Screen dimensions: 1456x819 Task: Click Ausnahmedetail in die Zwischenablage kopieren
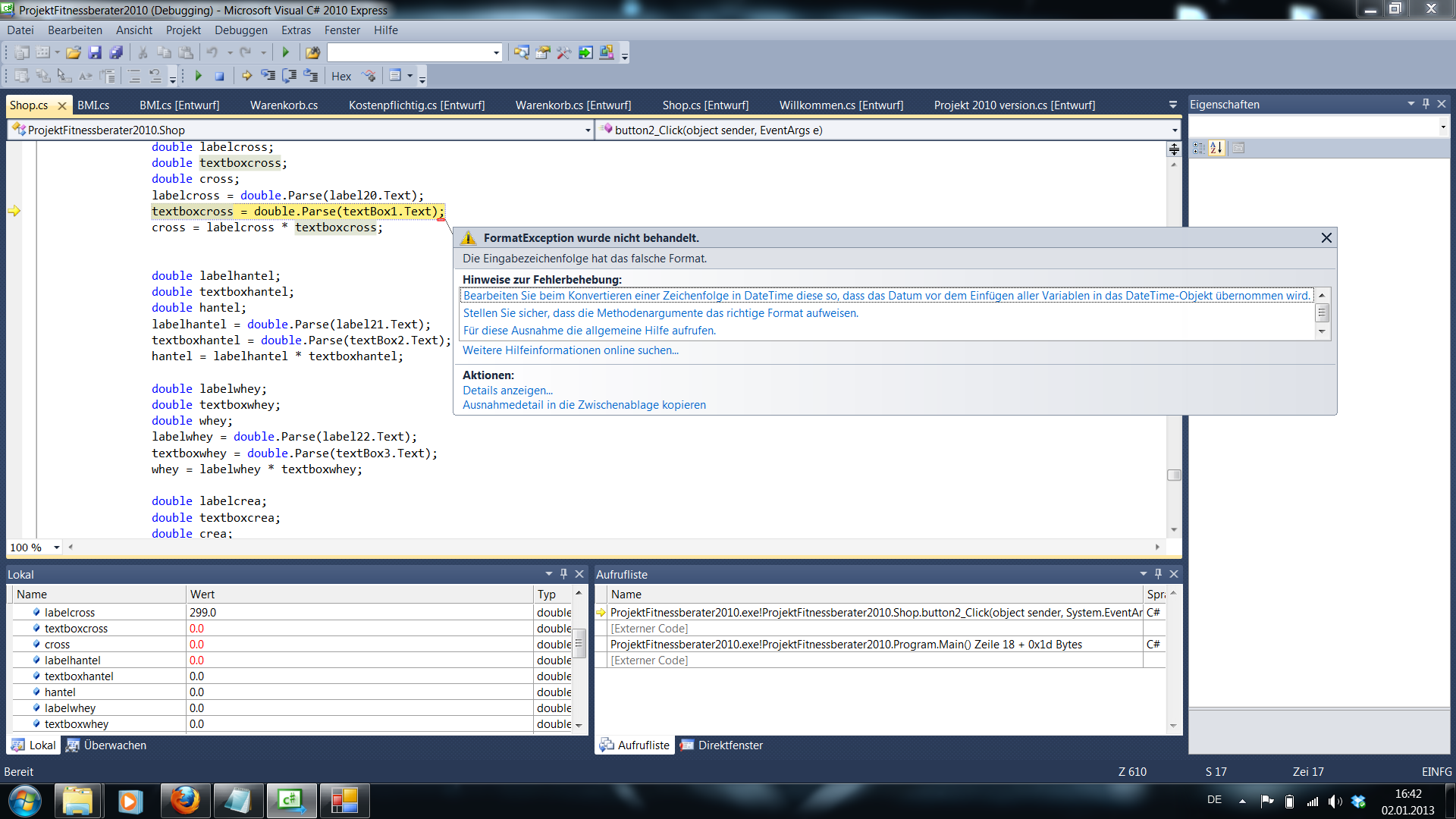pos(584,405)
